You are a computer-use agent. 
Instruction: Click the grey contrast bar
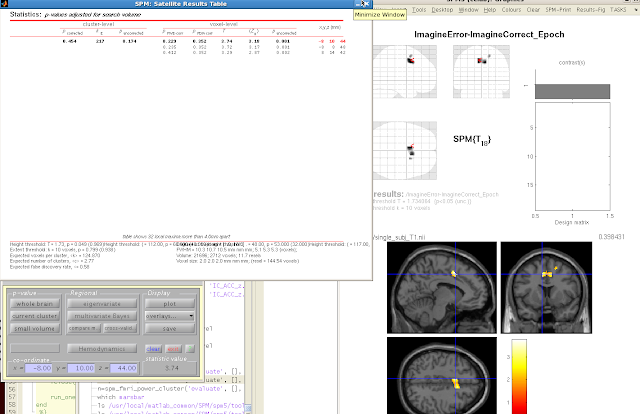[572, 91]
